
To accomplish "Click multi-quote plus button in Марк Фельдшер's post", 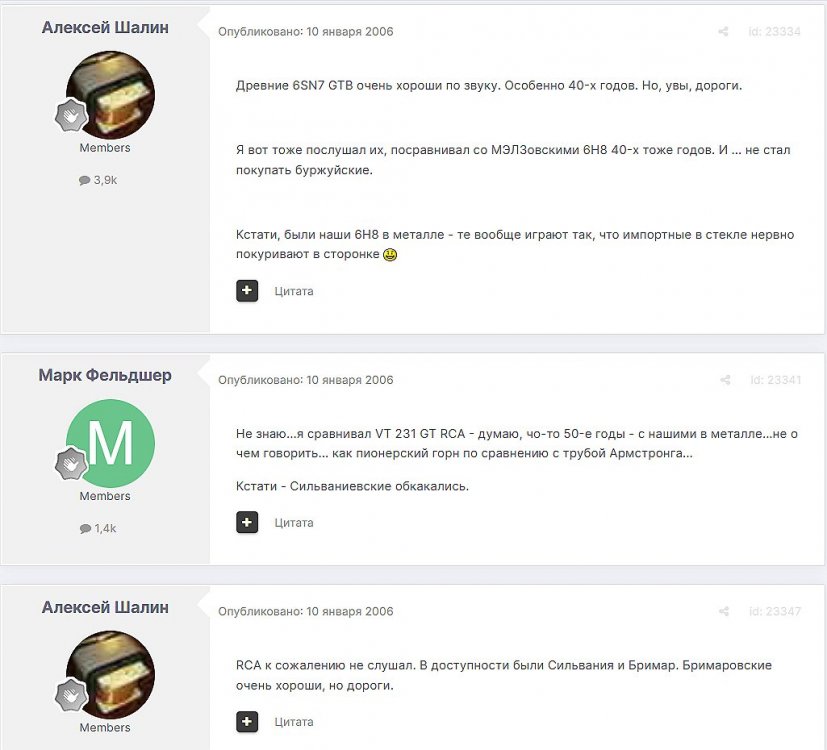I will pos(247,522).
